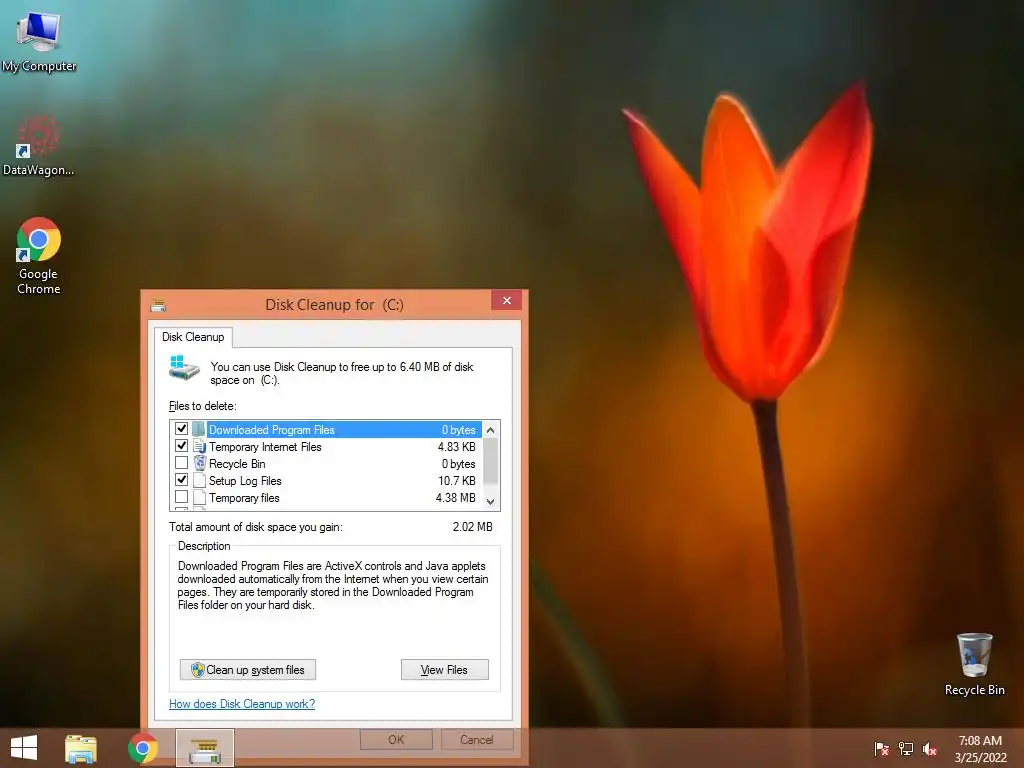
Task: Open the network tray icon
Action: tap(906, 748)
